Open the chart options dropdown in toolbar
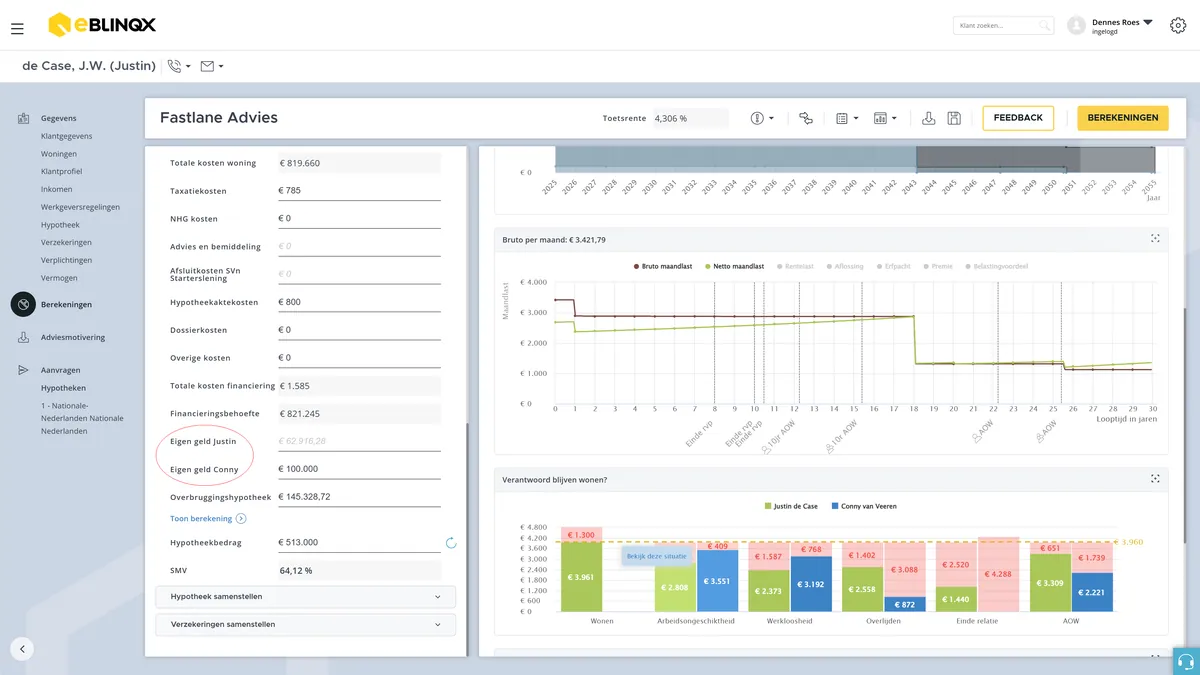 [x=885, y=118]
